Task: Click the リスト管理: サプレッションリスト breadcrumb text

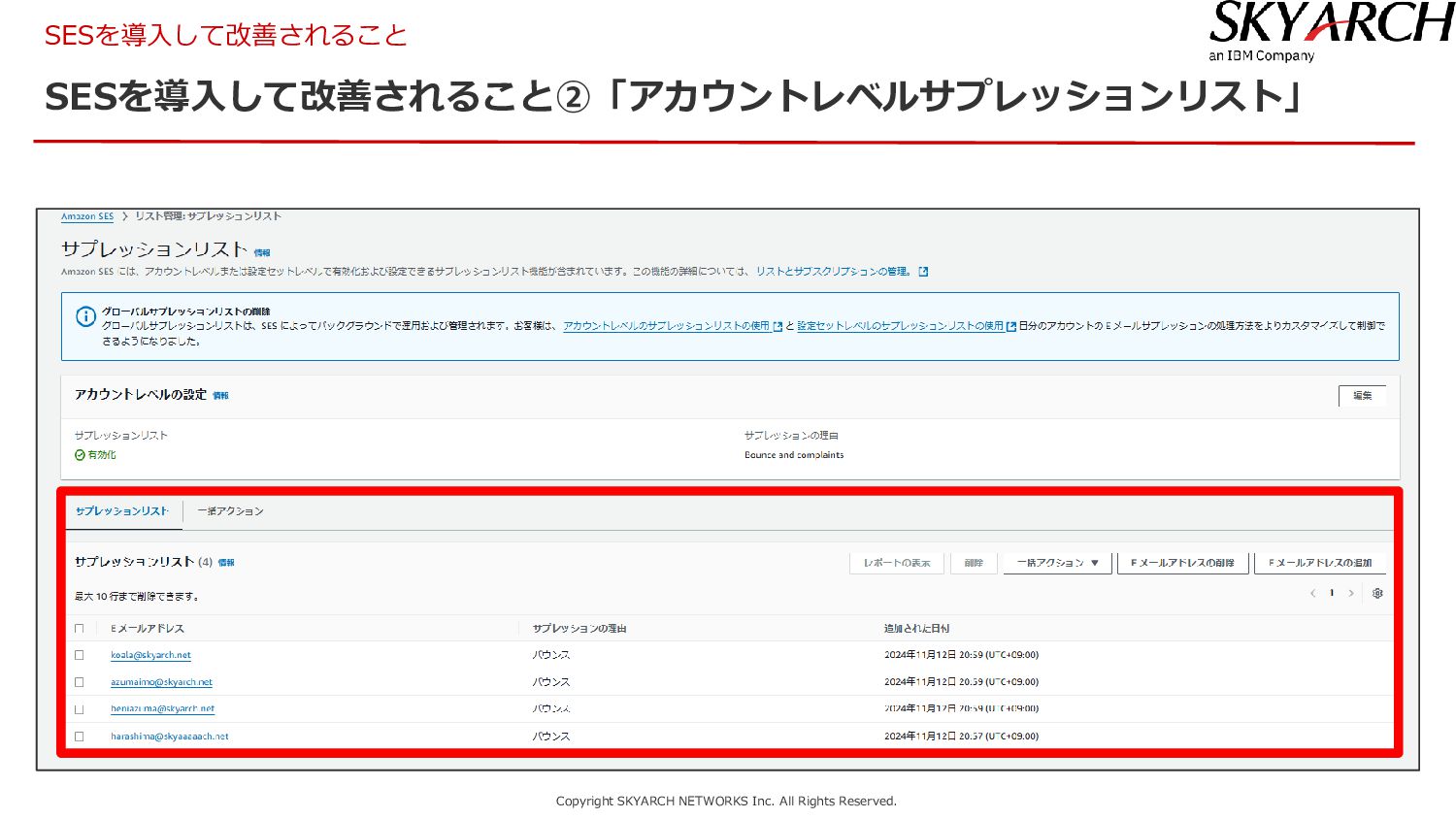Action: (x=208, y=216)
